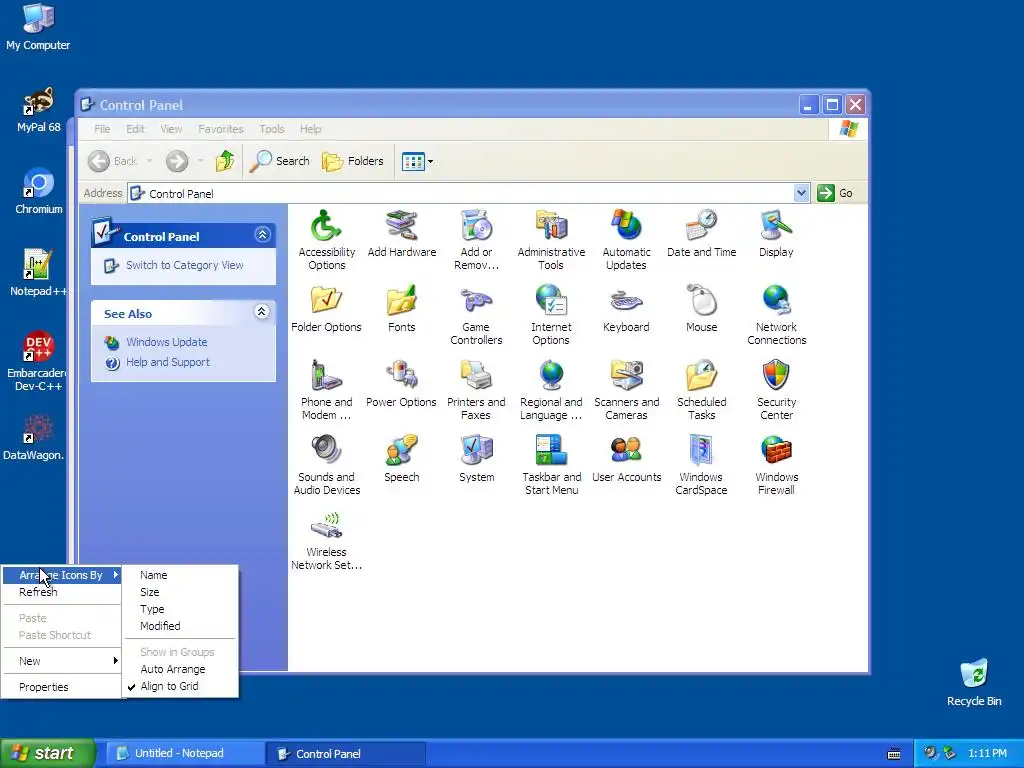This screenshot has height=768, width=1024.
Task: Click the Go button
Action: [836, 193]
